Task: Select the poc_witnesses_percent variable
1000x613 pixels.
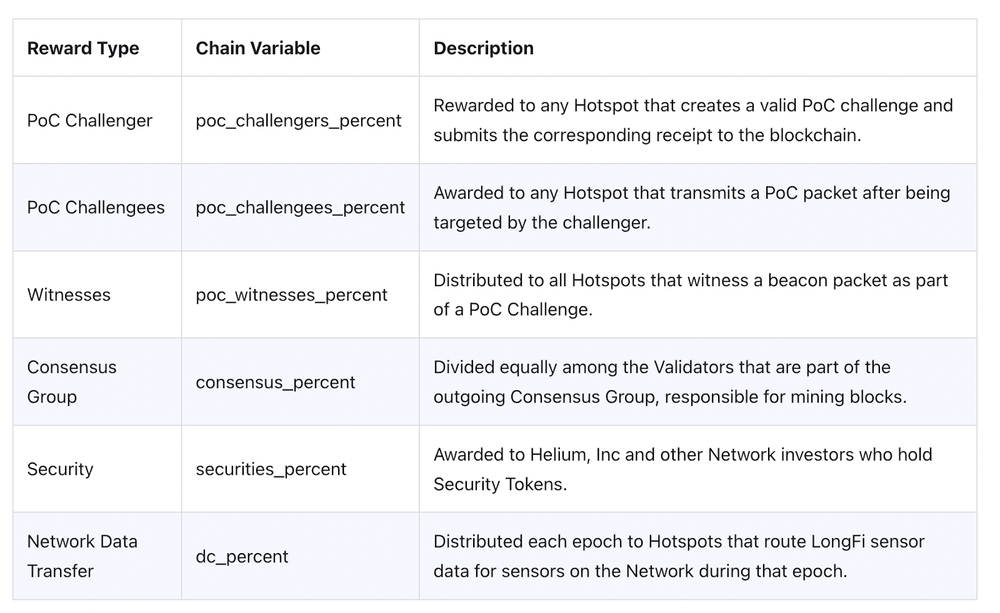Action: click(x=291, y=295)
